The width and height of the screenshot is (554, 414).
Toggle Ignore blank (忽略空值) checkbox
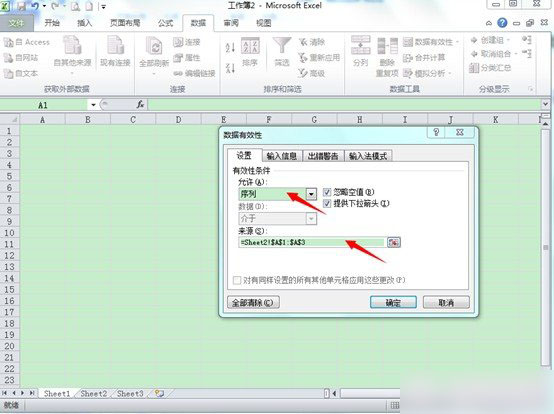(327, 192)
